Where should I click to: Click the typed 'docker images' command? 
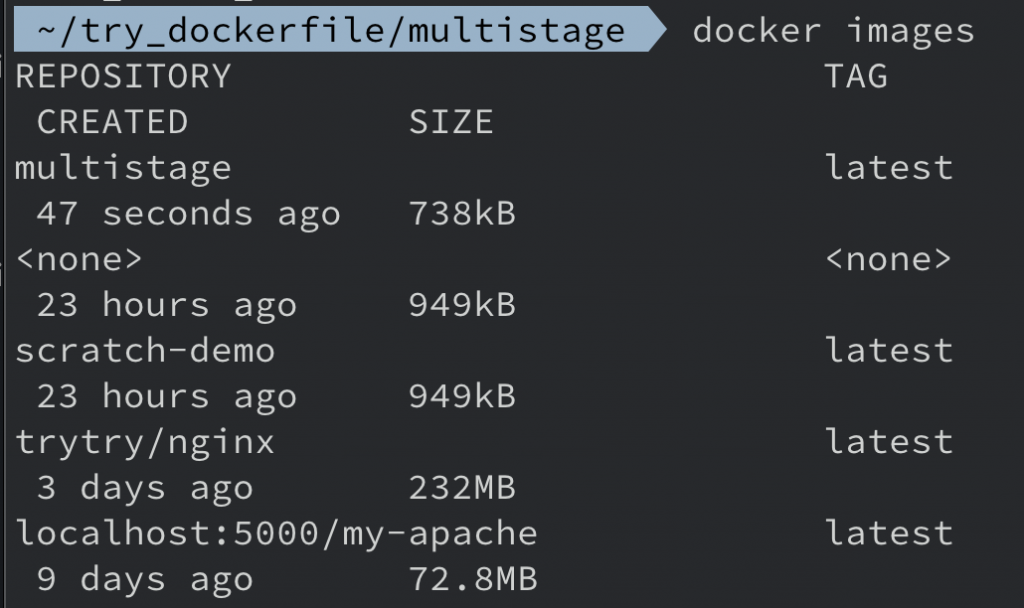[x=832, y=31]
